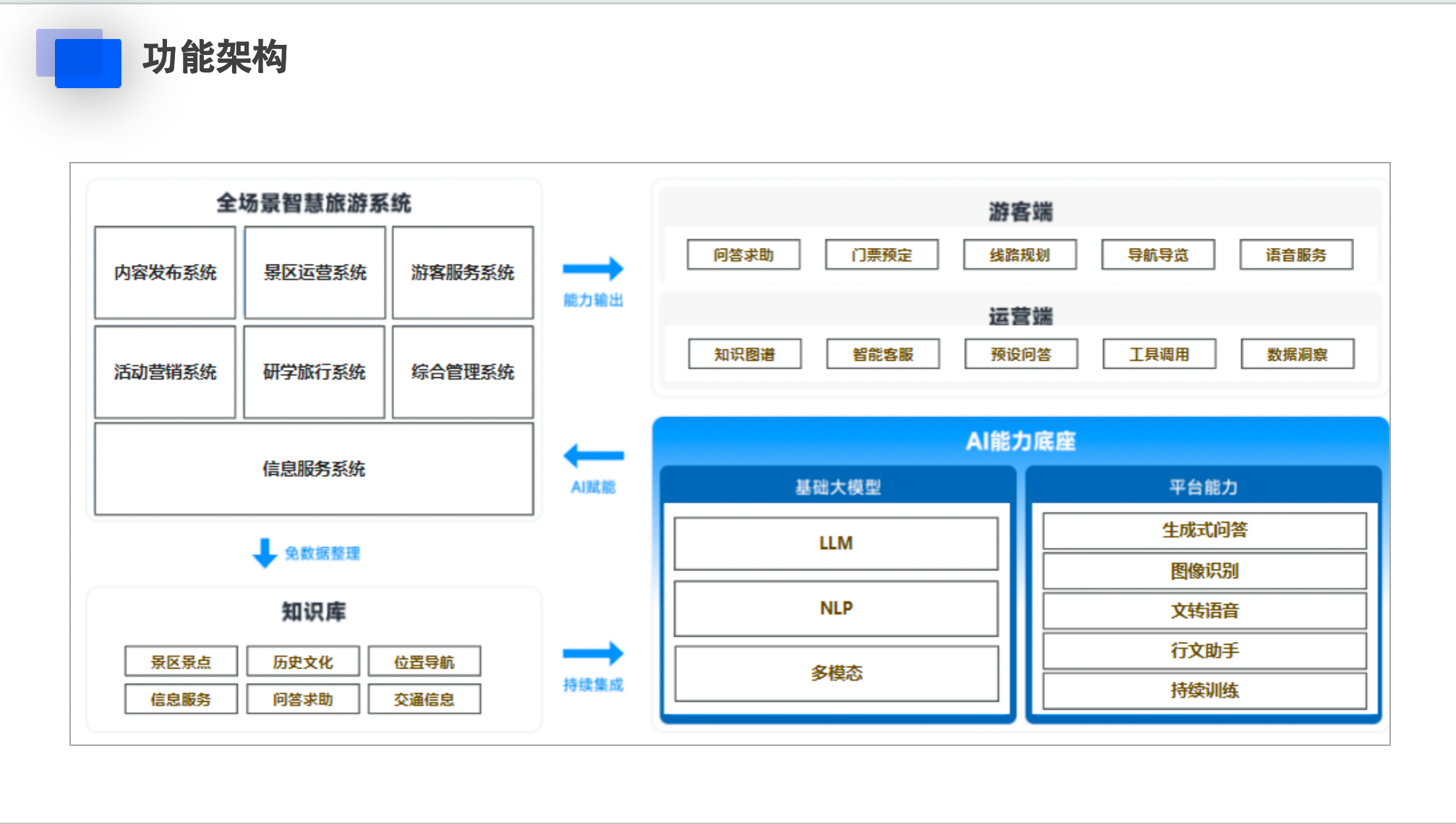Click the 游客端 heading
Viewport: 1456px width, 824px height.
[1021, 212]
